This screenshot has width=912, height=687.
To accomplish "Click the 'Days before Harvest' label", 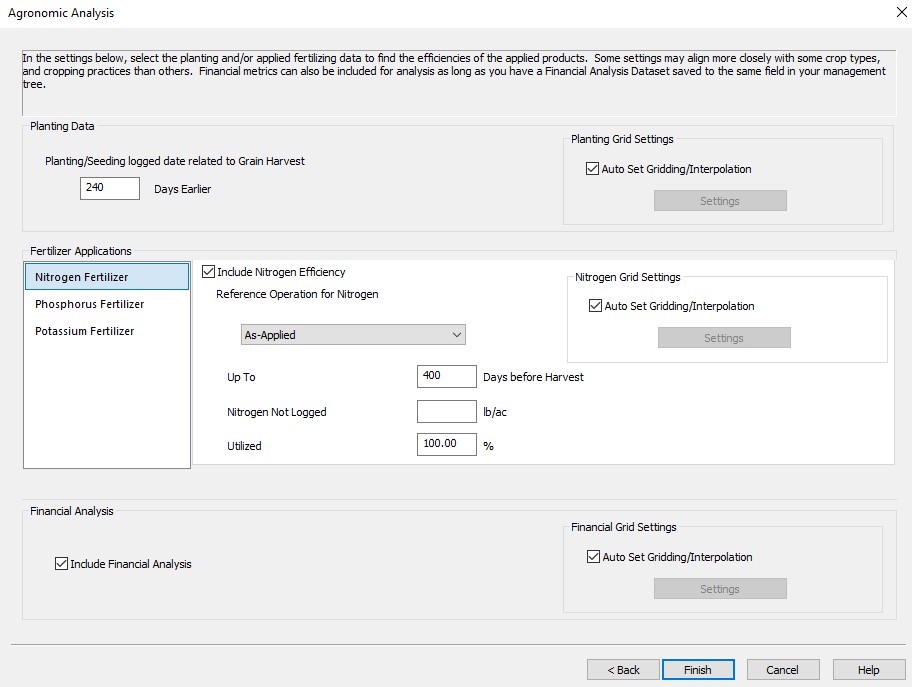I will click(x=533, y=377).
